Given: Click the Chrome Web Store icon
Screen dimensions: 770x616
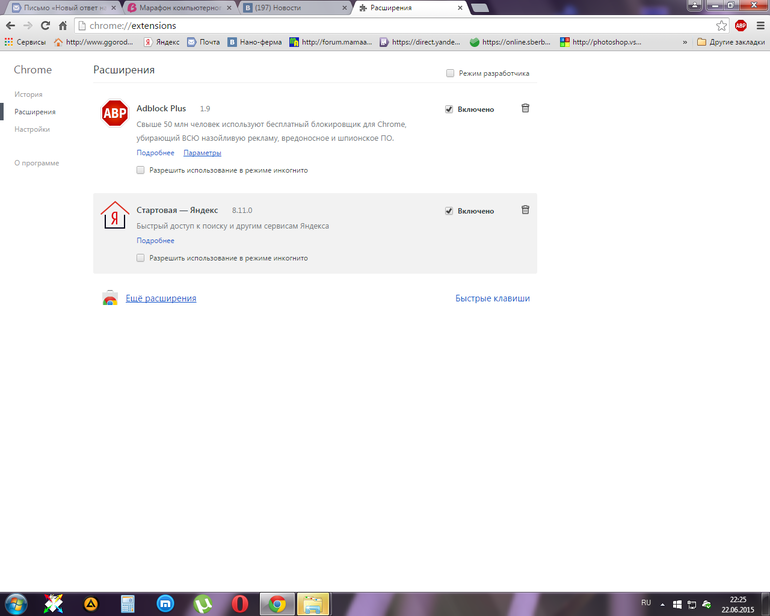Looking at the screenshot, I should pos(110,298).
